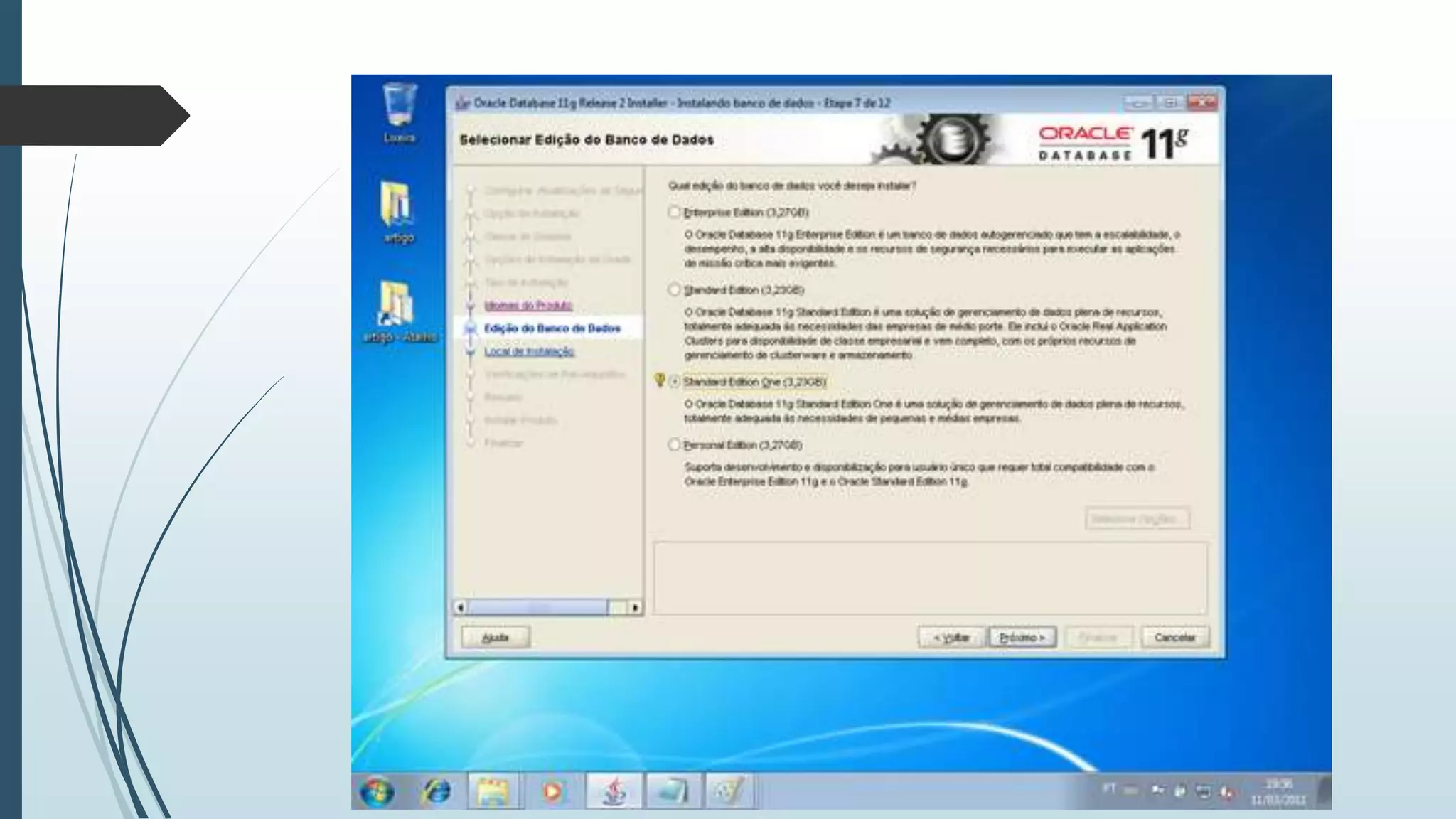Select Standard Edition radio option
Image resolution: width=1456 pixels, height=819 pixels.
click(674, 289)
